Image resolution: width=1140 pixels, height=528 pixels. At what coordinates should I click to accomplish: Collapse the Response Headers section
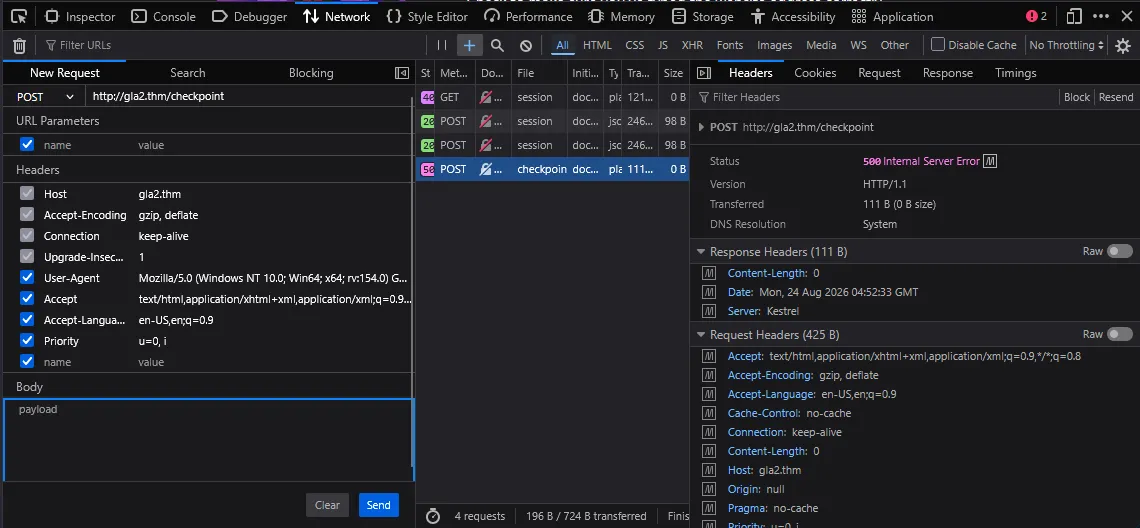click(701, 252)
